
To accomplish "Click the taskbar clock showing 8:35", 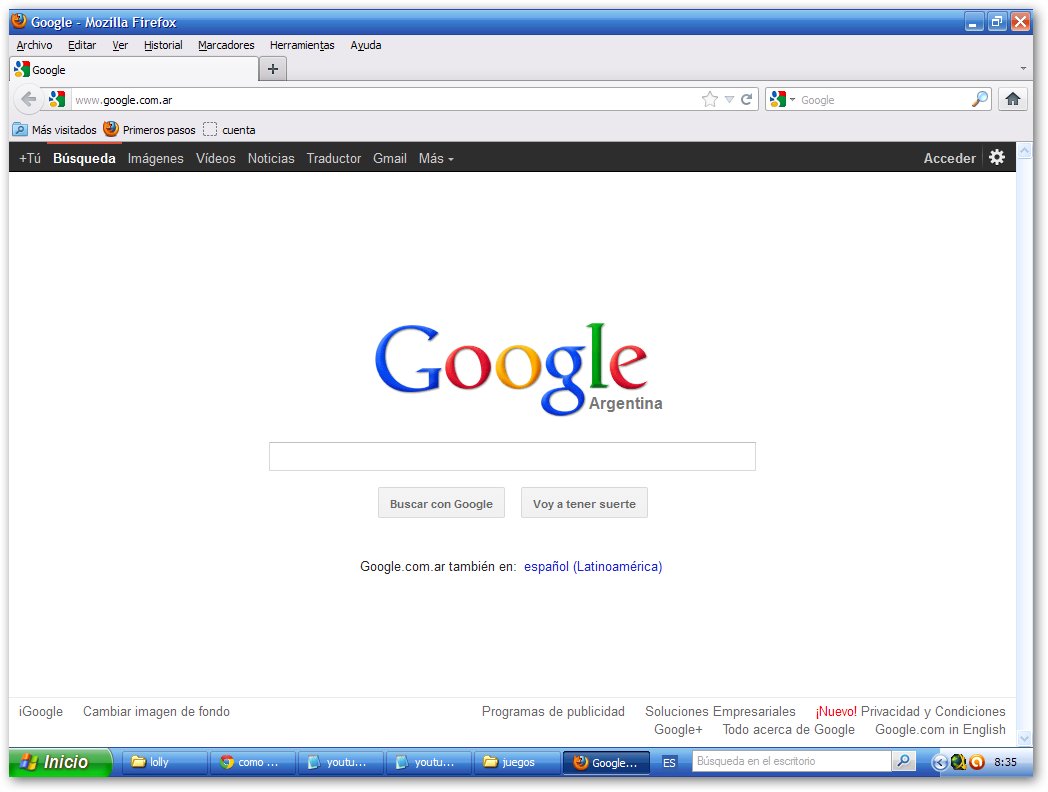I will click(x=1005, y=762).
